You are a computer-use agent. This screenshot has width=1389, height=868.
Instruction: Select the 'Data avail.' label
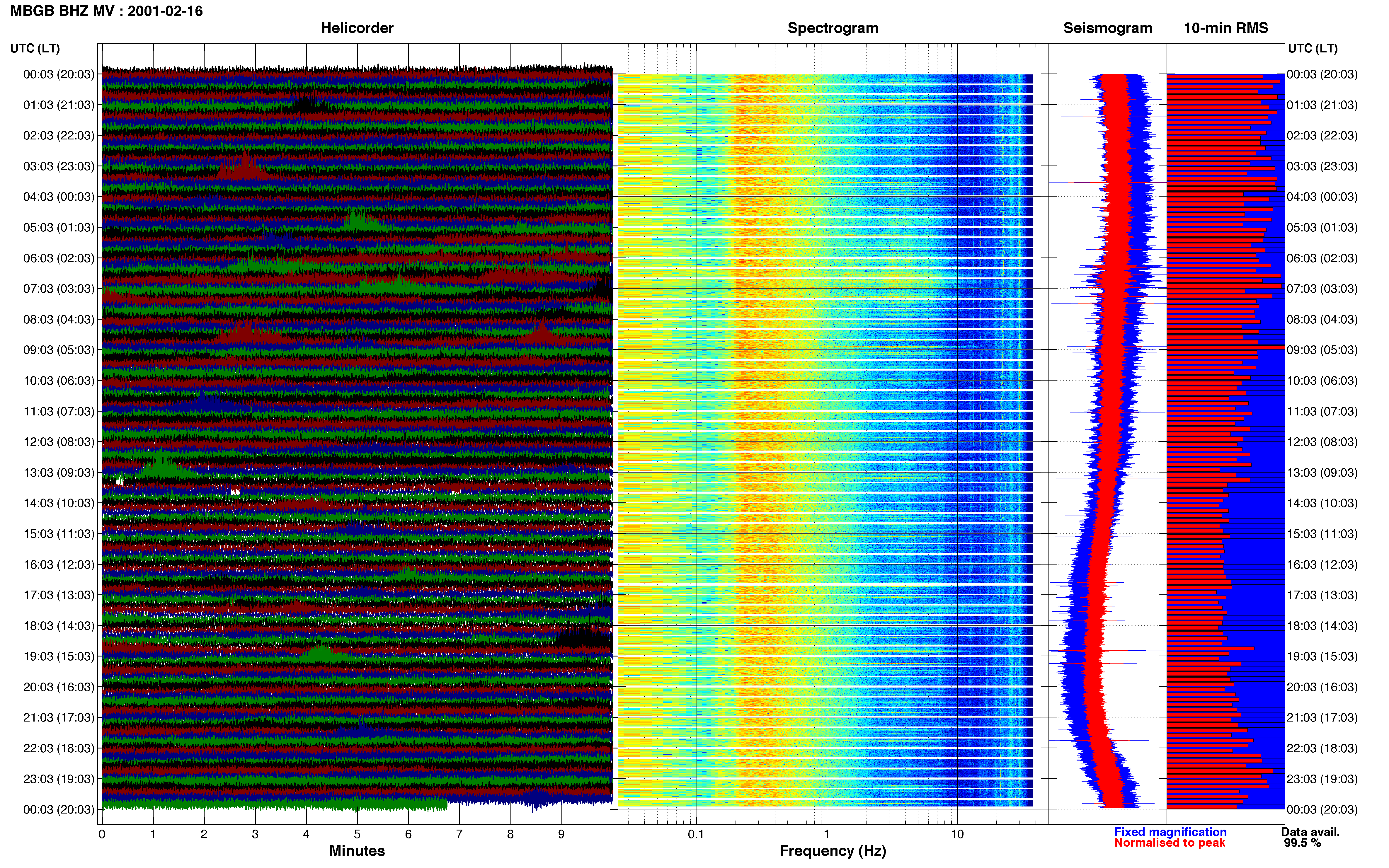coord(1310,832)
